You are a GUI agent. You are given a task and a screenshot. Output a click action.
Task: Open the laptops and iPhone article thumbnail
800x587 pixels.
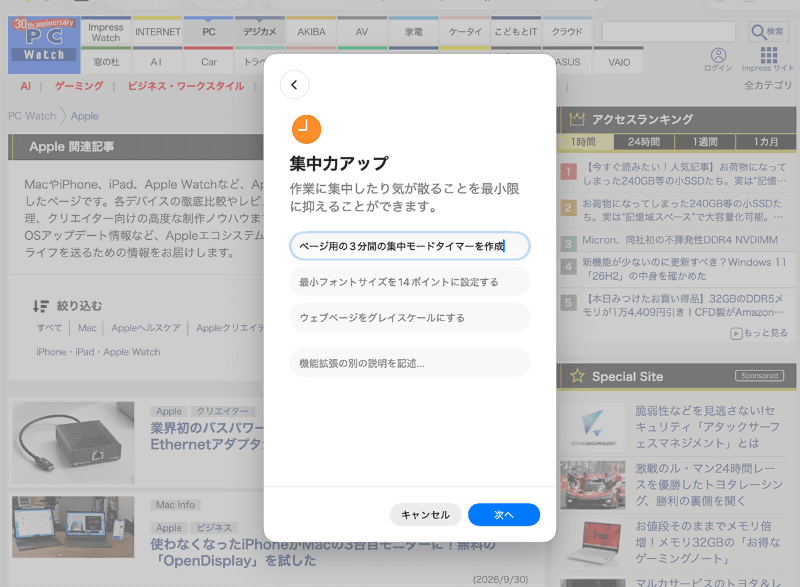point(73,527)
